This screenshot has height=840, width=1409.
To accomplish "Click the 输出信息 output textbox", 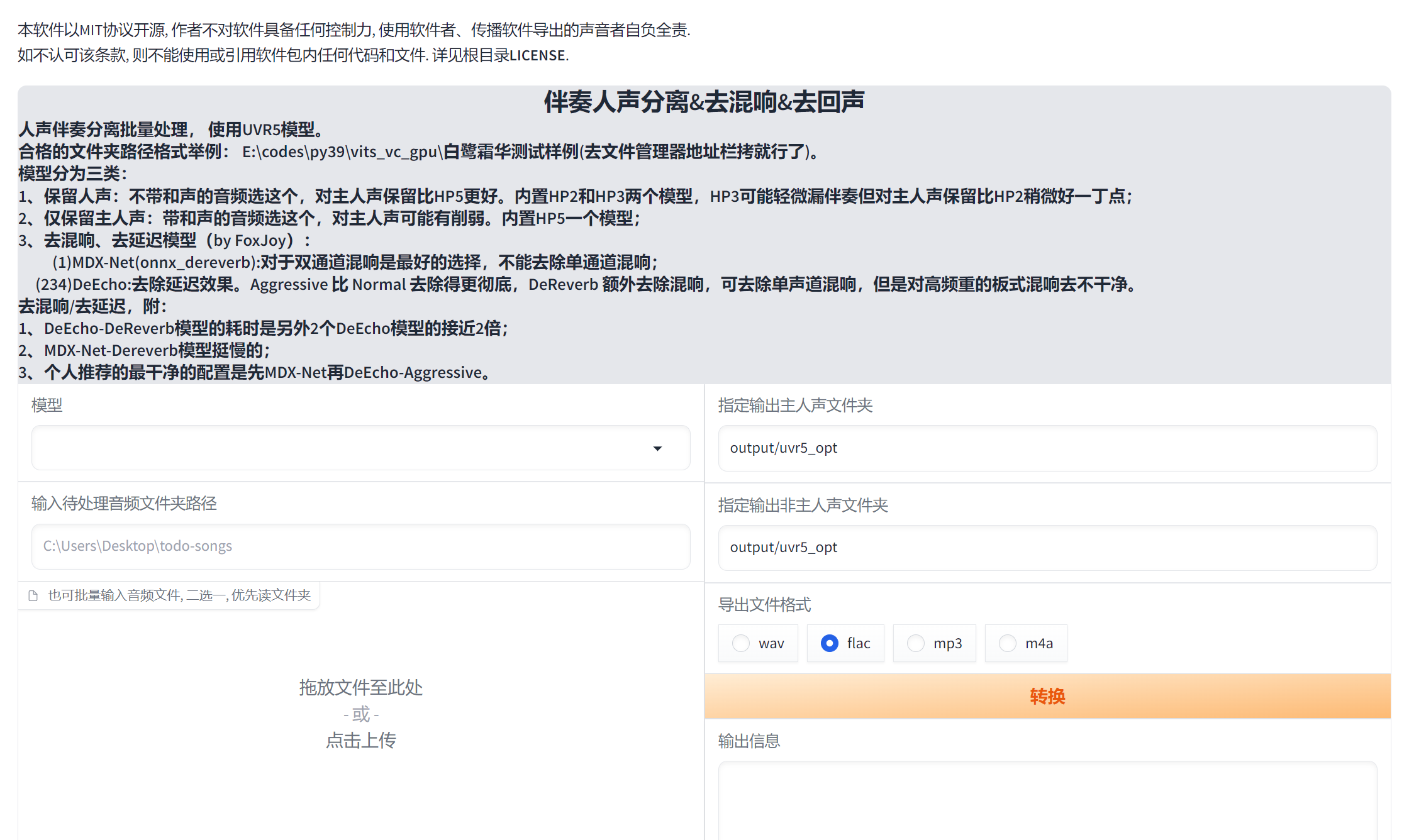I will click(x=1047, y=801).
